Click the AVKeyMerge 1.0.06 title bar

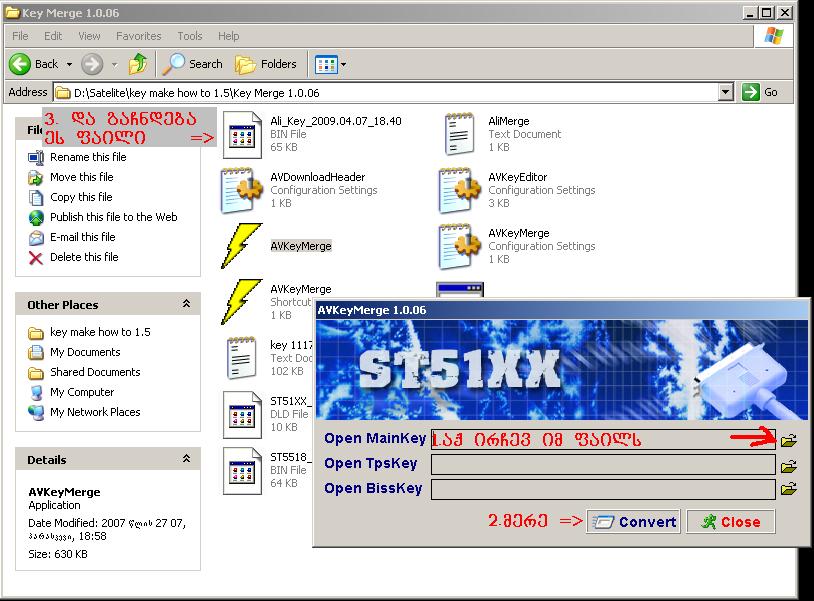point(562,310)
